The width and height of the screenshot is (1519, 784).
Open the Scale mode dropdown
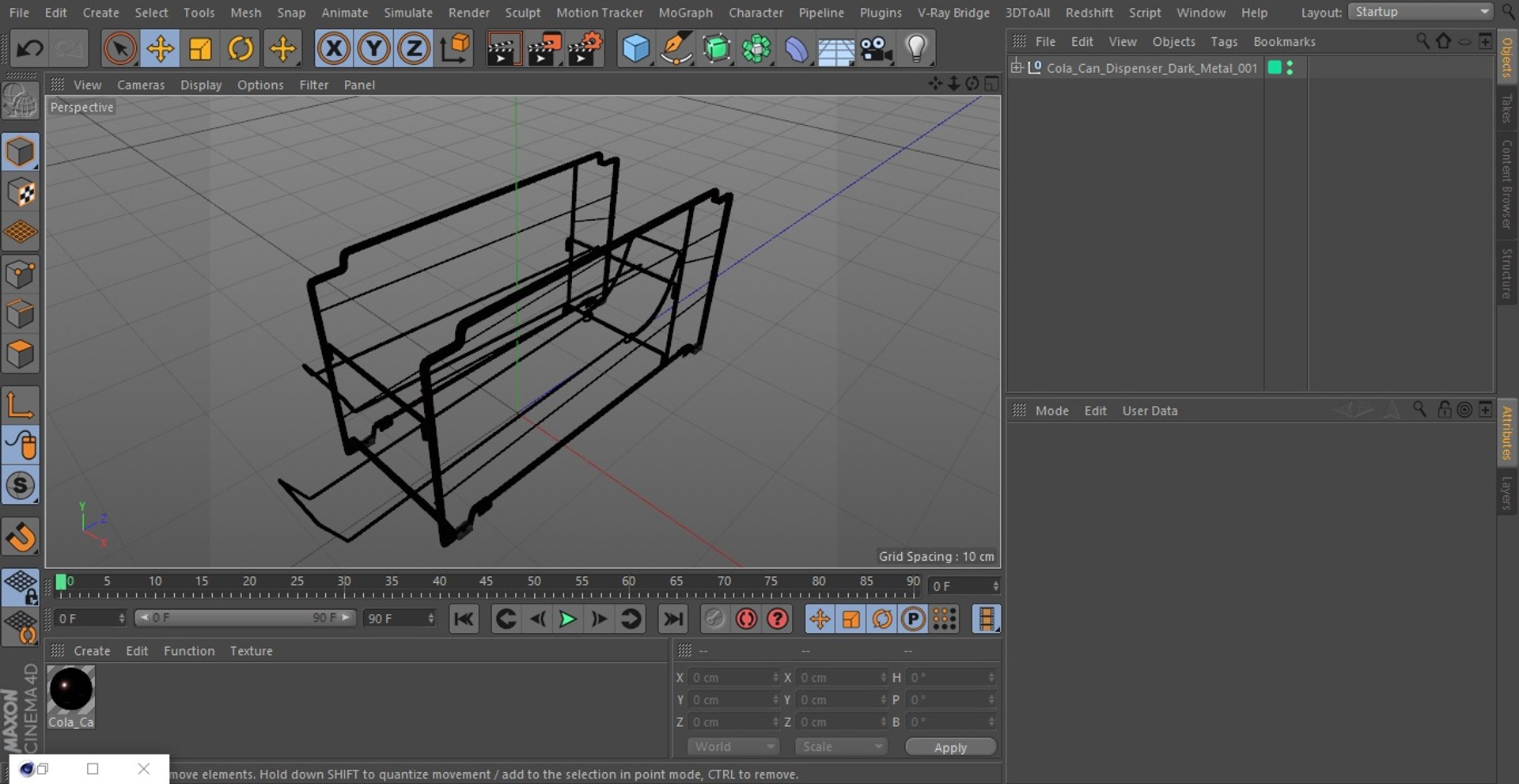coord(841,747)
